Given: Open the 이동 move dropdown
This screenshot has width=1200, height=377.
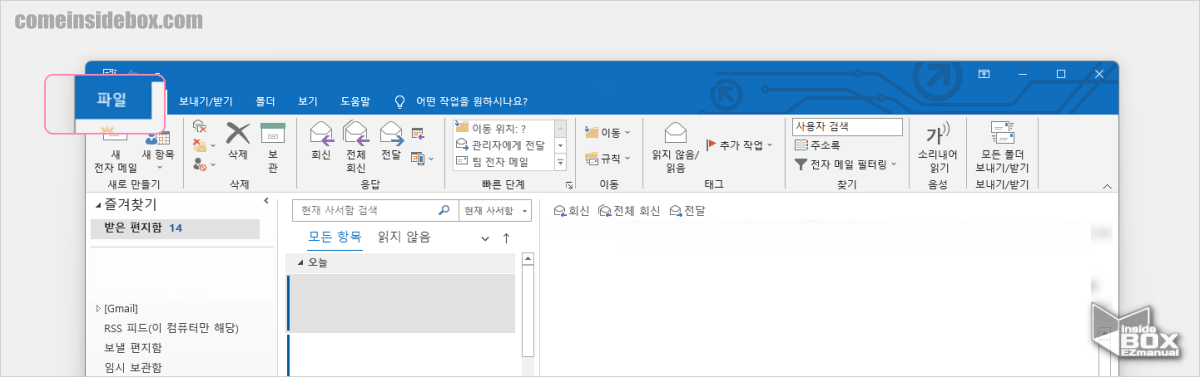Looking at the screenshot, I should (608, 132).
